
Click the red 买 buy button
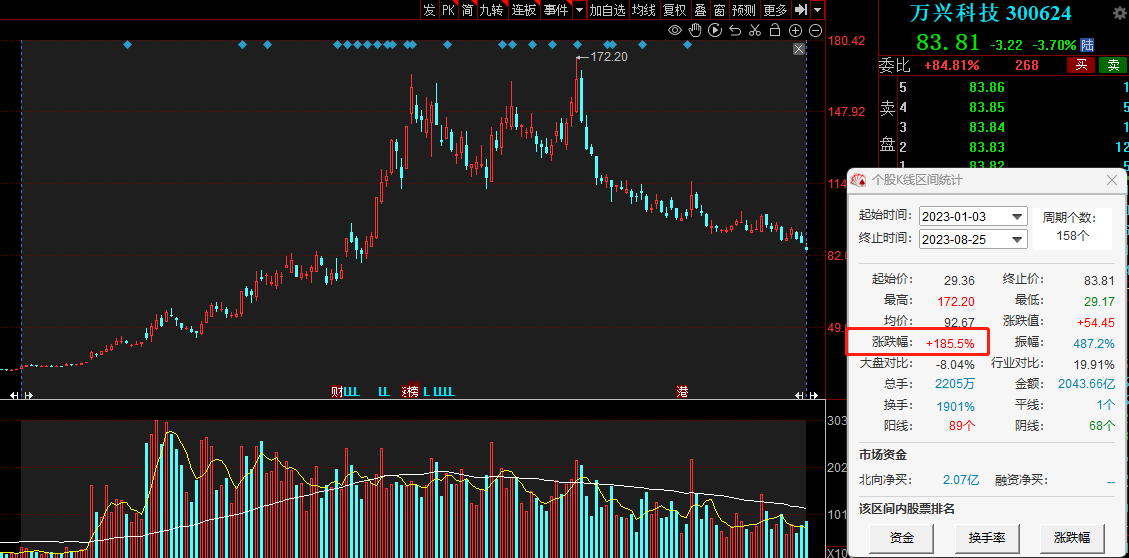pyautogui.click(x=1081, y=65)
